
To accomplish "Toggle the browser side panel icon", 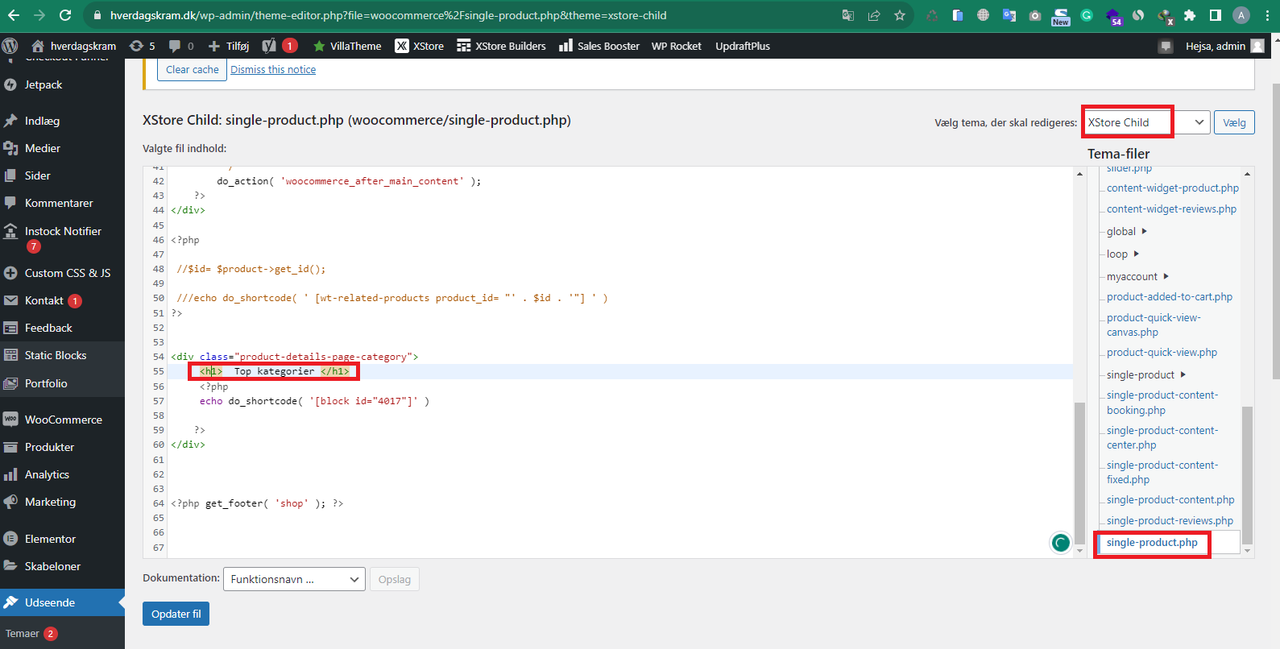I will tap(1215, 16).
